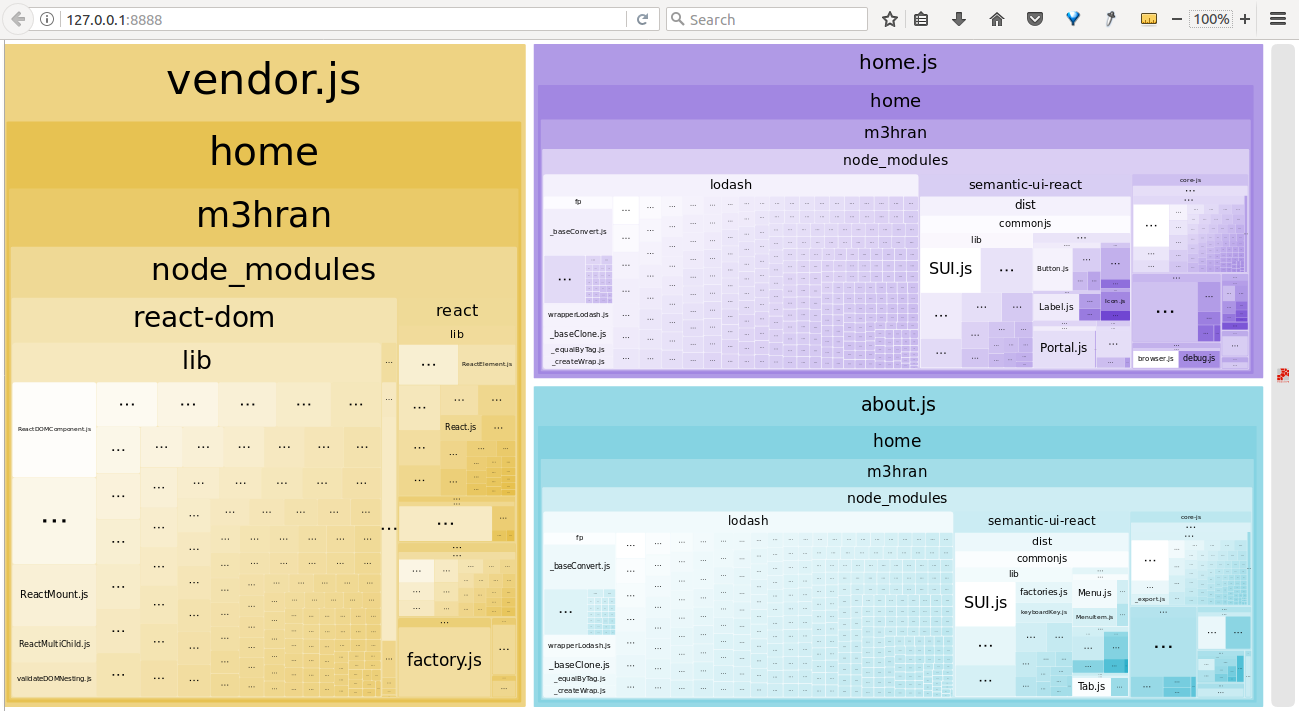Select the Portal.js cell
1299x711 pixels.
tap(1063, 348)
